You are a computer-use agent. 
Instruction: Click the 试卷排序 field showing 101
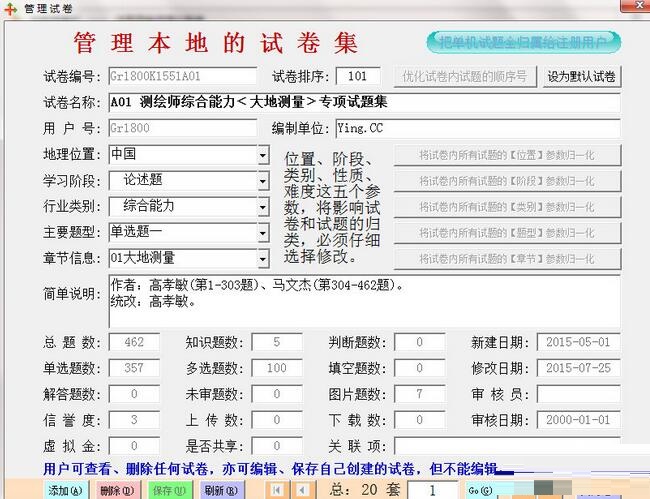point(358,76)
